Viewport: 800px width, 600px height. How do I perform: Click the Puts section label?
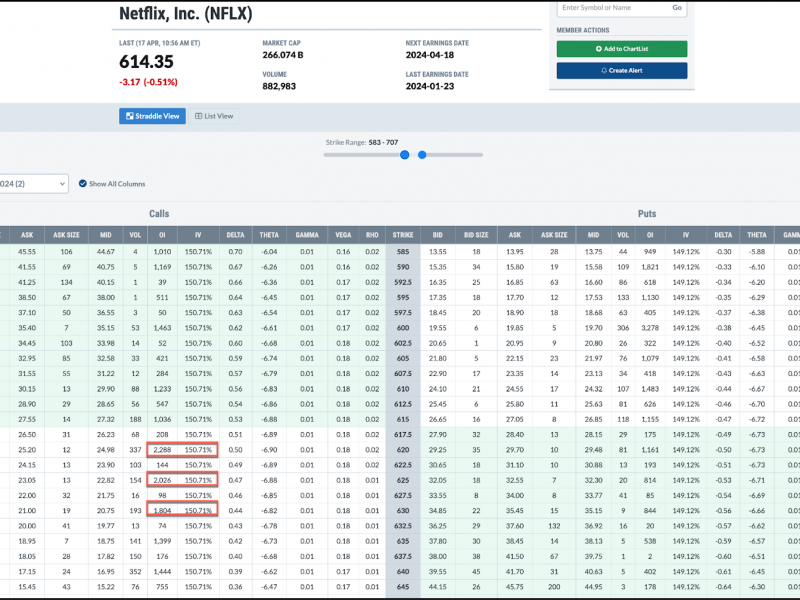[x=647, y=214]
